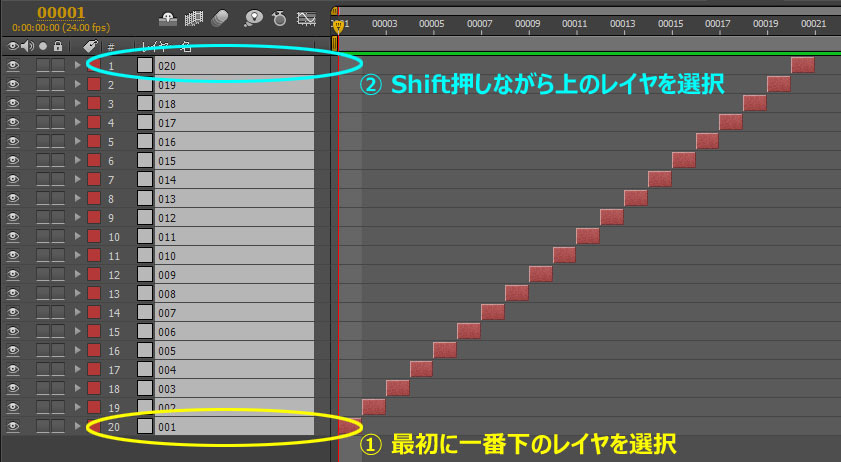
Task: Select the top layer named 020
Action: tap(230, 66)
